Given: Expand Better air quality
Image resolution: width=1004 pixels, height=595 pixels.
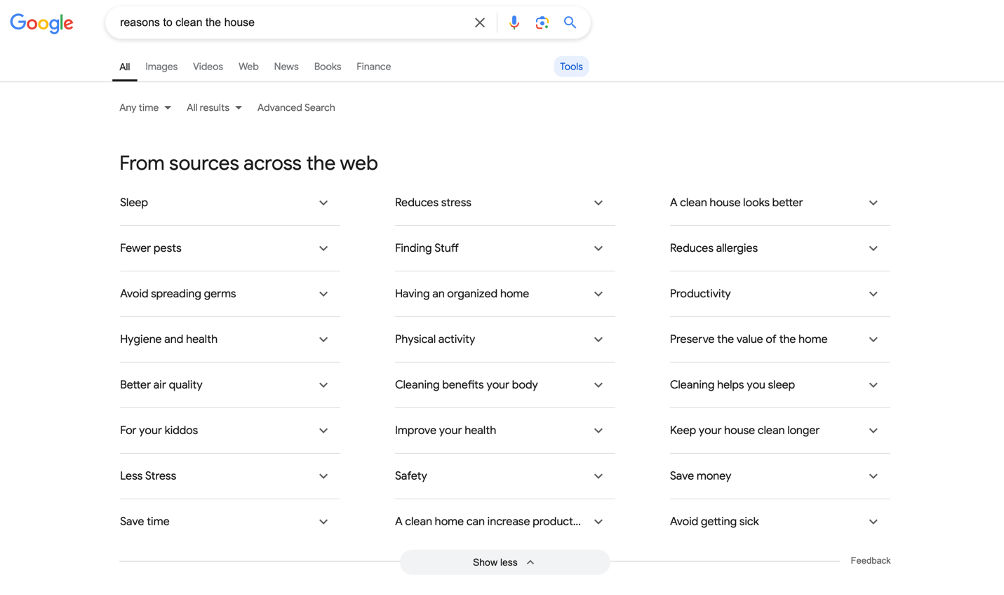Looking at the screenshot, I should (229, 384).
